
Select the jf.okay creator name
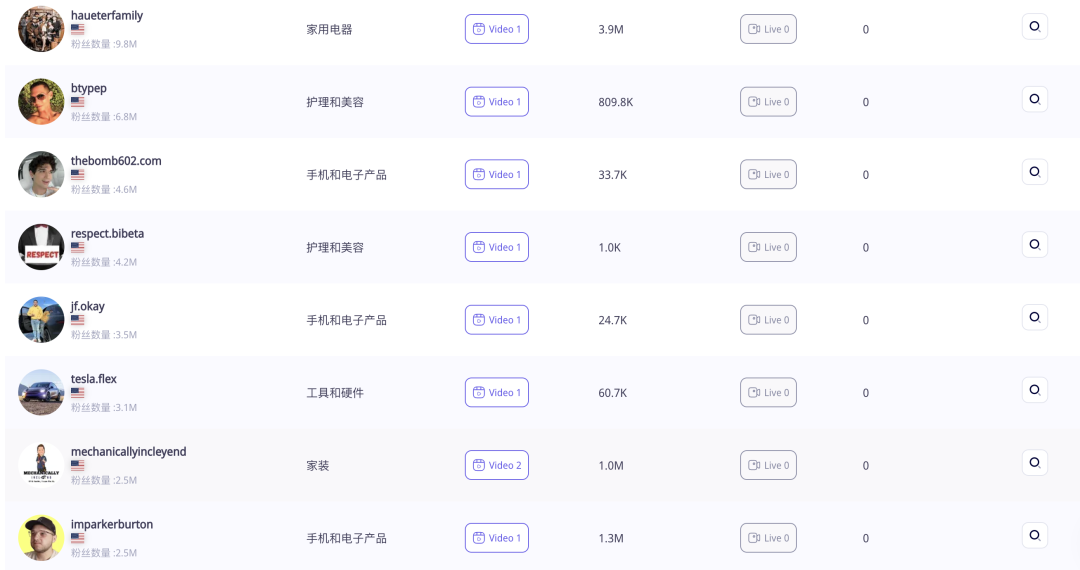pos(88,306)
